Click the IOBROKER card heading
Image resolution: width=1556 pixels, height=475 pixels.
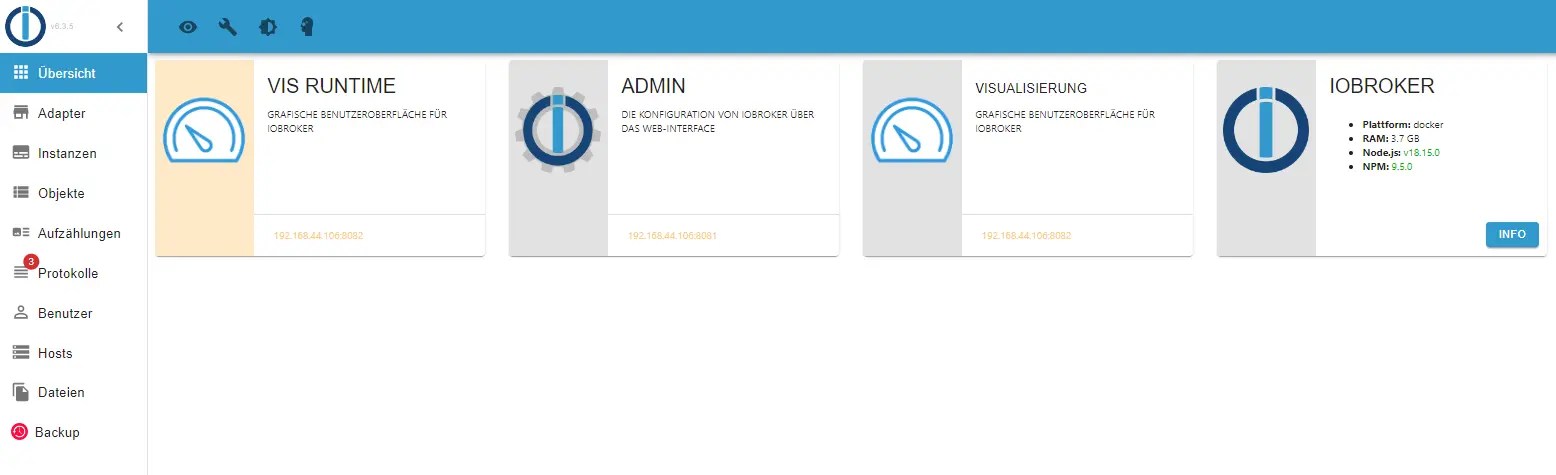pos(1382,85)
